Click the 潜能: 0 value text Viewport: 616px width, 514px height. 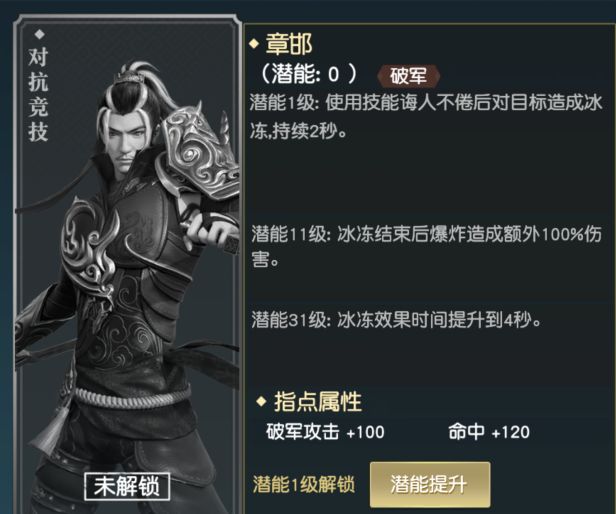(308, 74)
